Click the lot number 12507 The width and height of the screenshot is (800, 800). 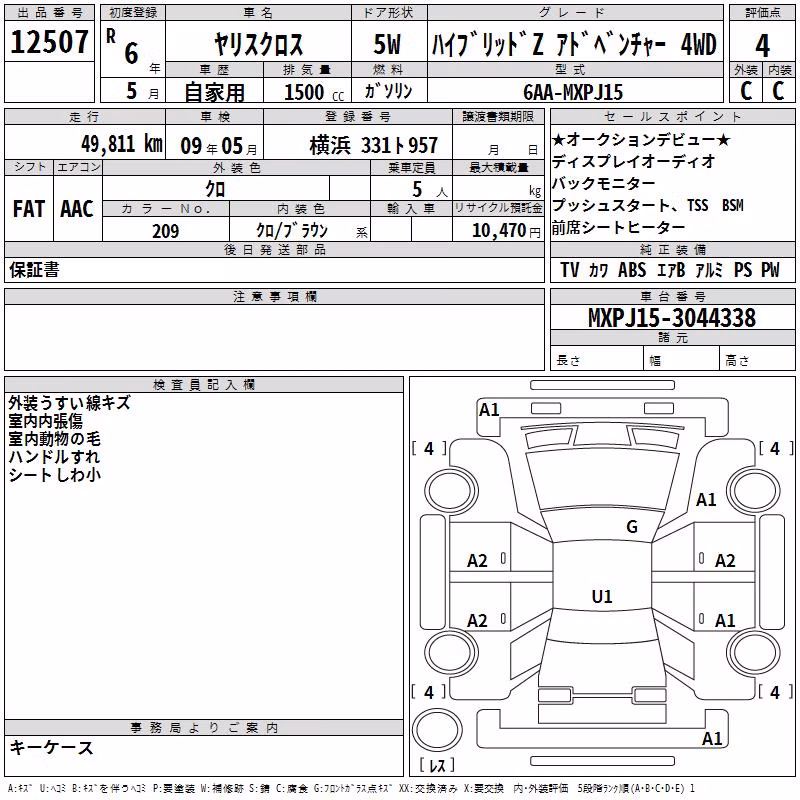49,42
